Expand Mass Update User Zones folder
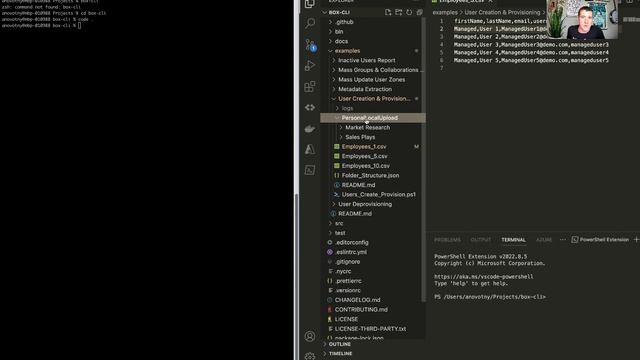Viewport: 640px width, 360px height. point(334,80)
